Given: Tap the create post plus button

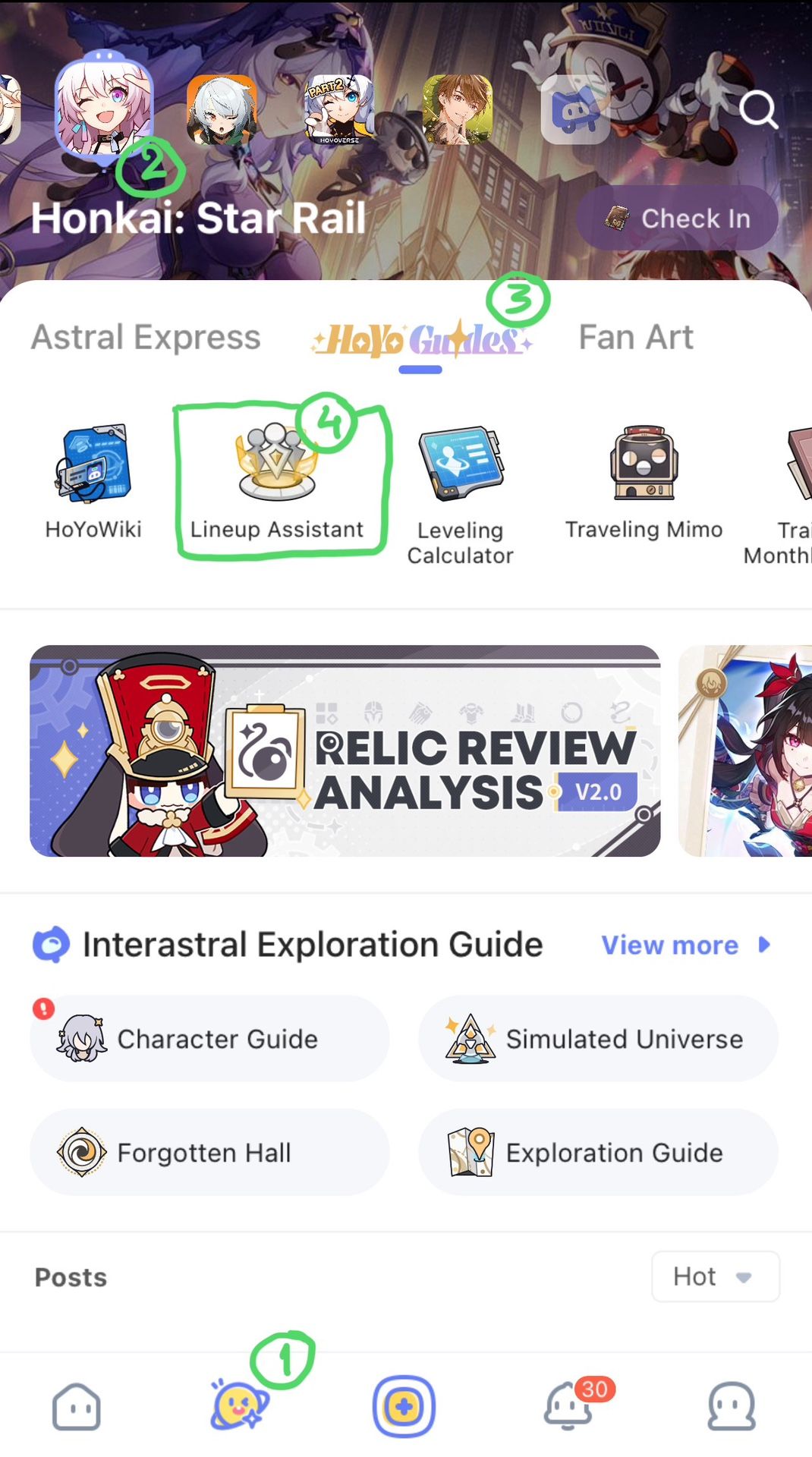Looking at the screenshot, I should pyautogui.click(x=404, y=1406).
